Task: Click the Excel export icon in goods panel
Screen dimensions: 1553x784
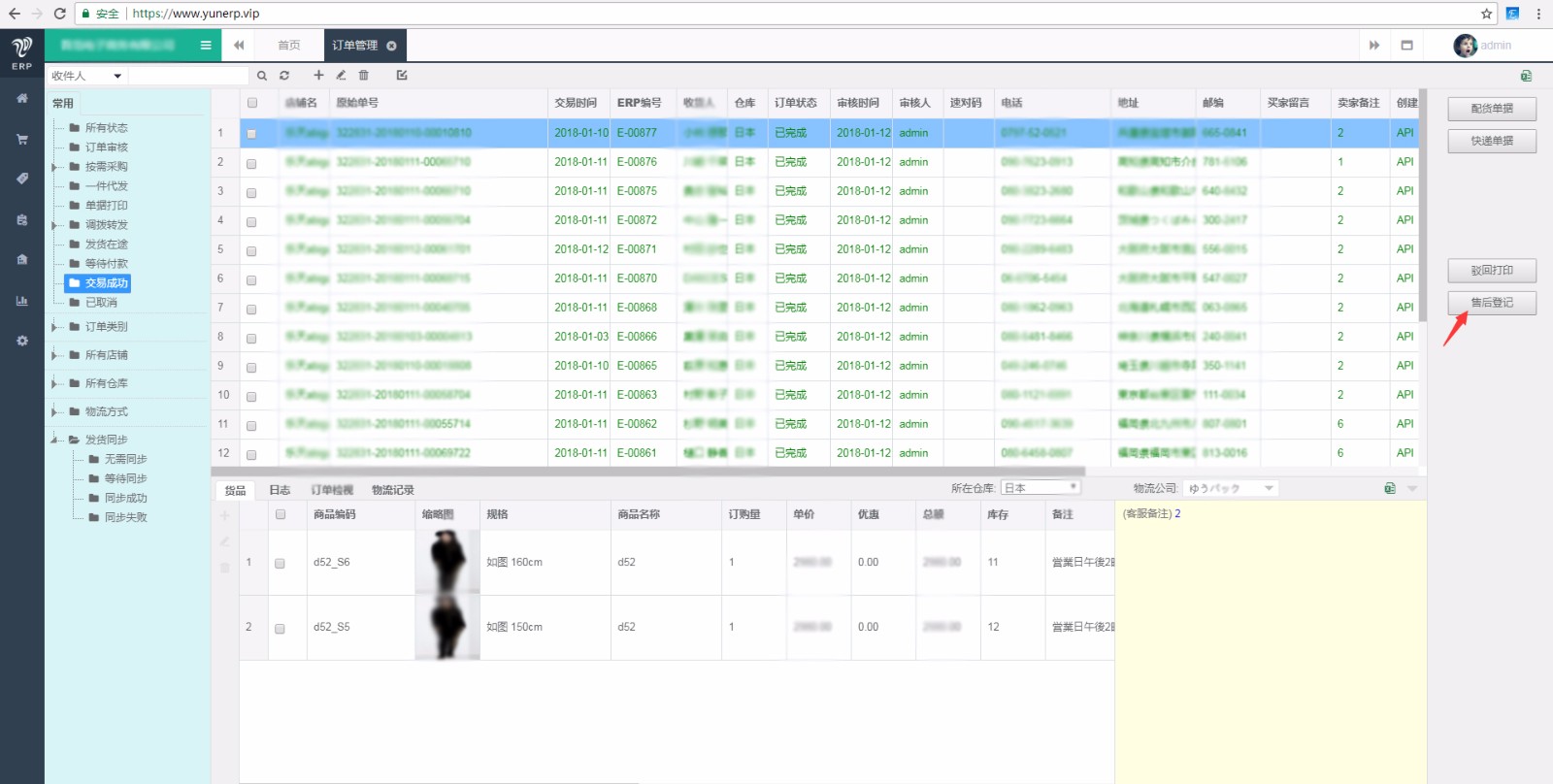Action: [x=1390, y=488]
